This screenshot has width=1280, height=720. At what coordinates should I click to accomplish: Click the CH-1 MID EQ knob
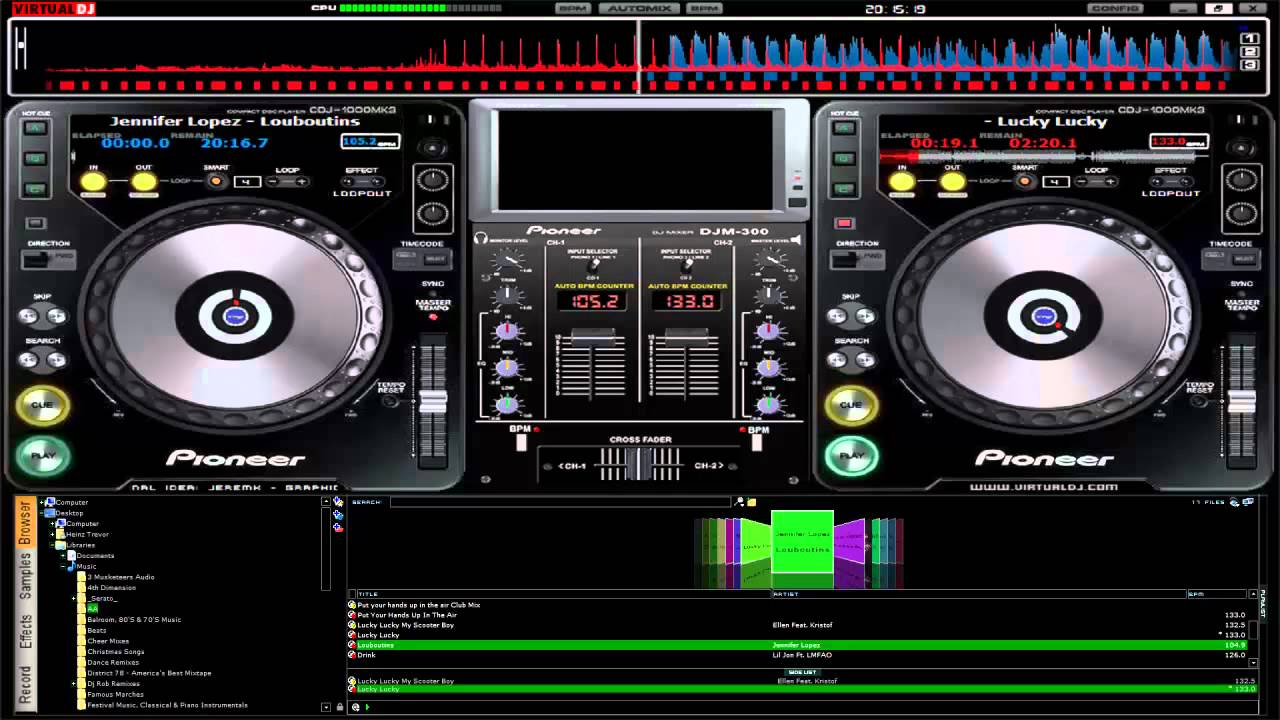pyautogui.click(x=508, y=367)
